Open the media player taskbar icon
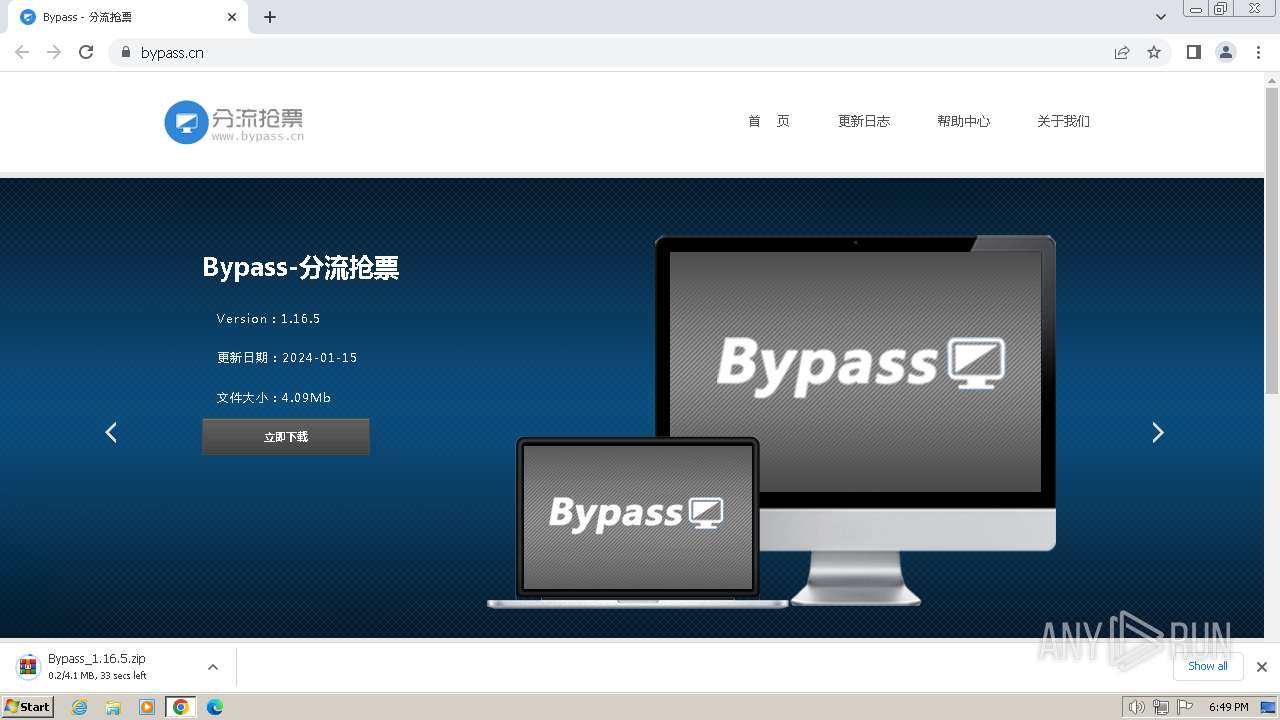This screenshot has height=720, width=1280. (147, 707)
